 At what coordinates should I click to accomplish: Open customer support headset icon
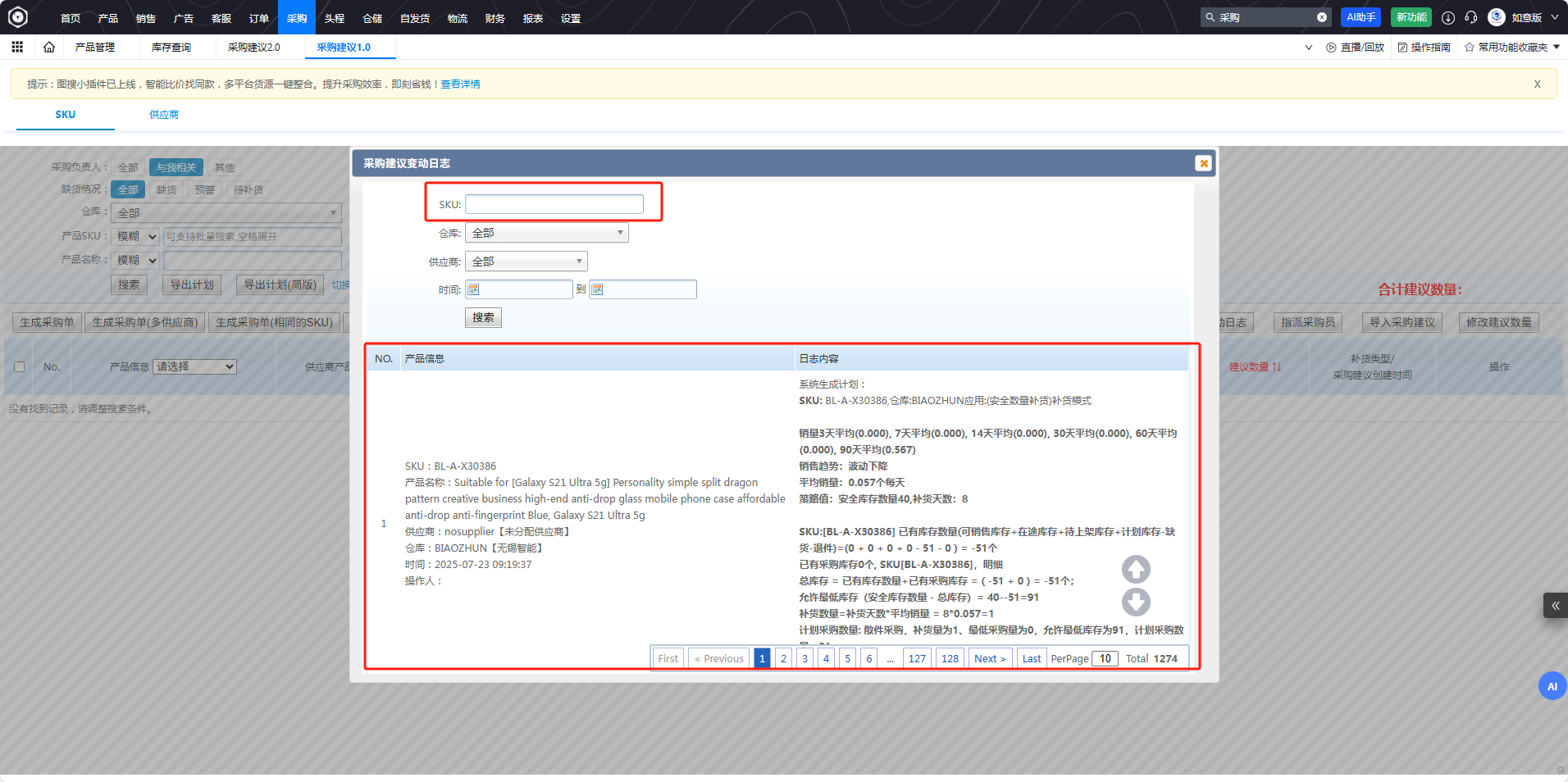[1471, 17]
